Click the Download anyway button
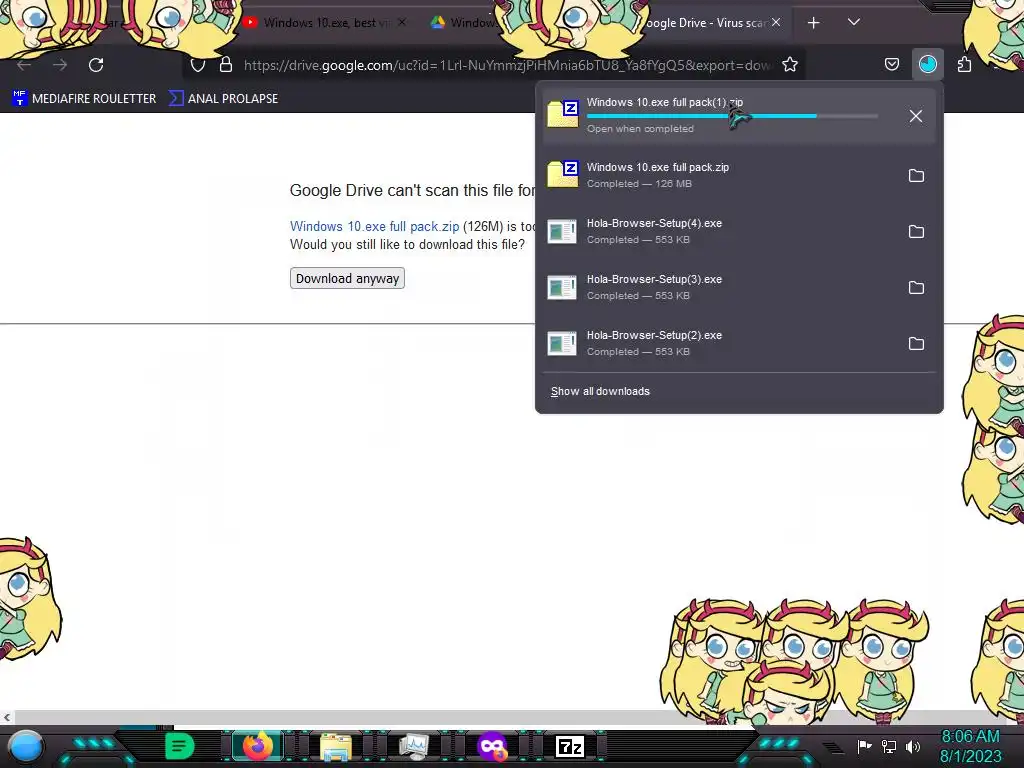Viewport: 1024px width, 768px height. point(347,278)
